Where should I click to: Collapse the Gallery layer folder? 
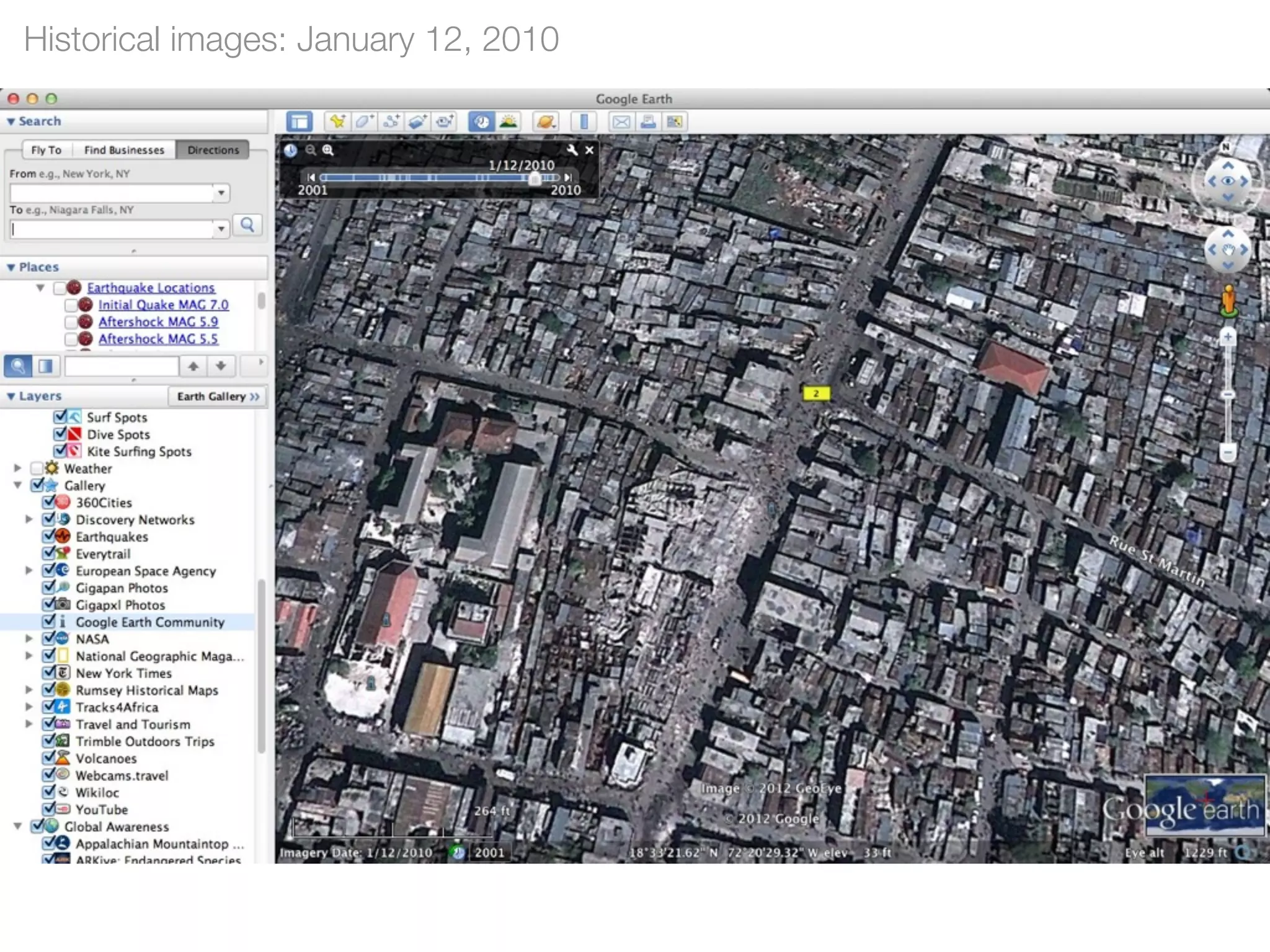pos(17,485)
